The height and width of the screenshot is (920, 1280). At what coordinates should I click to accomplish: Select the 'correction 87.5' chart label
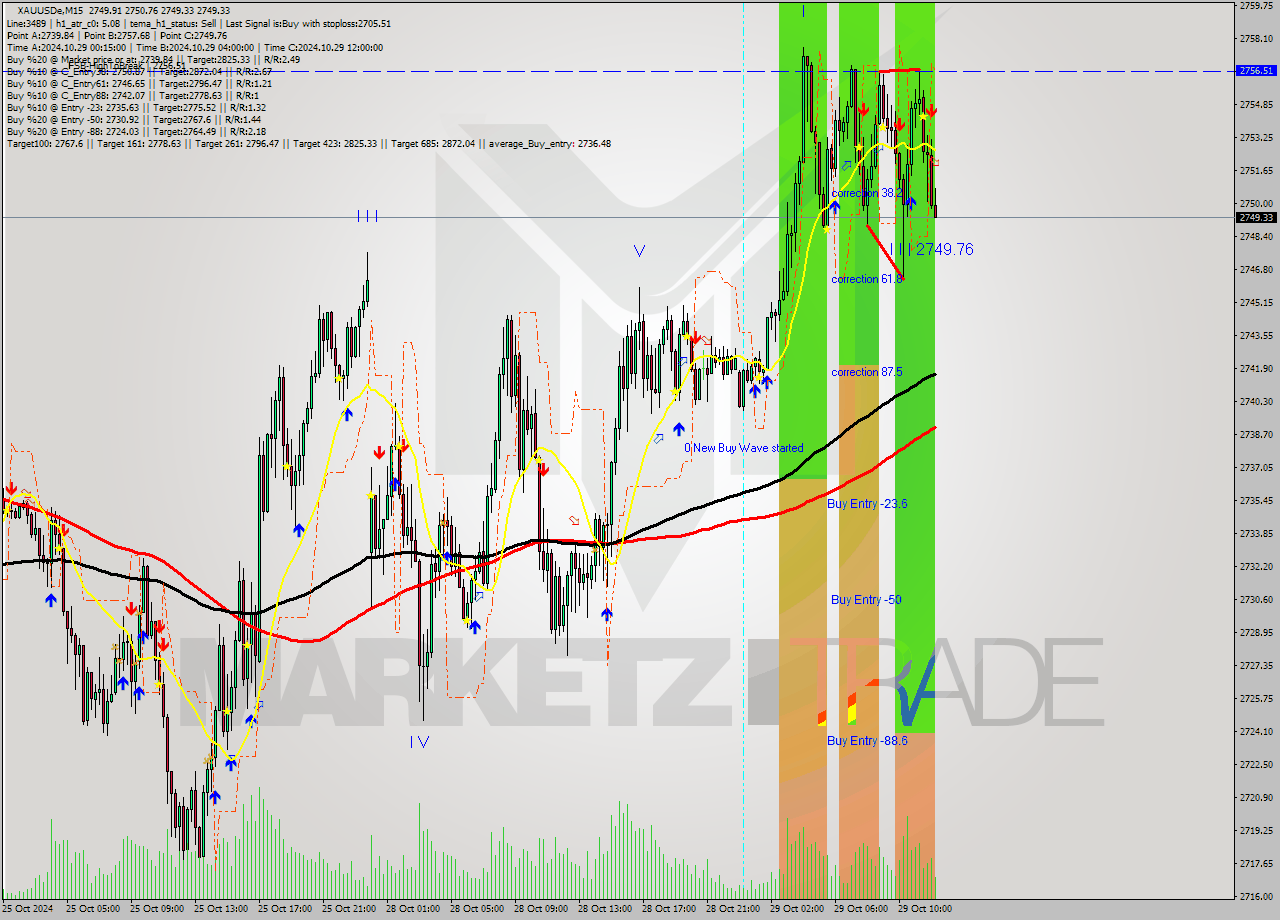point(867,372)
